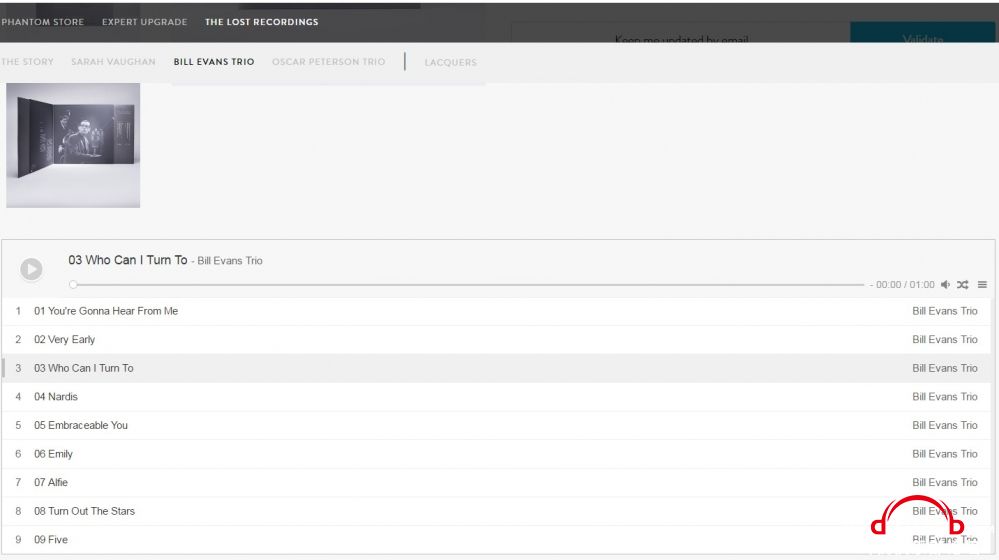Click Bill Evans Trio artist on Nardis row
The image size is (999, 560).
pos(945,397)
